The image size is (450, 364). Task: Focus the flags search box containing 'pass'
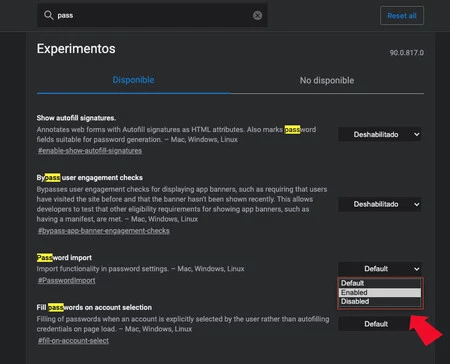(x=152, y=15)
